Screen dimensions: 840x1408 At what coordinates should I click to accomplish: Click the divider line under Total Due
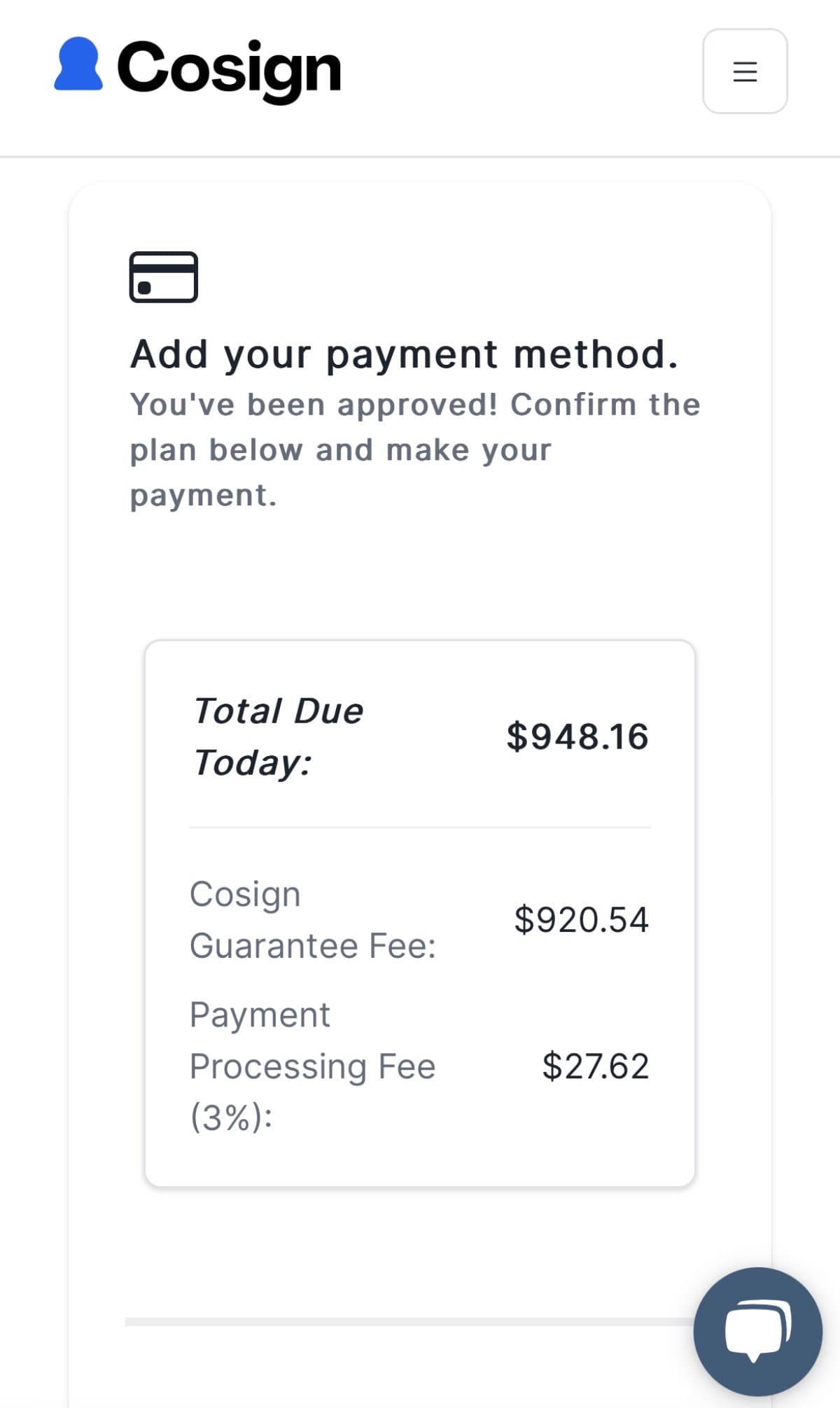[x=420, y=828]
